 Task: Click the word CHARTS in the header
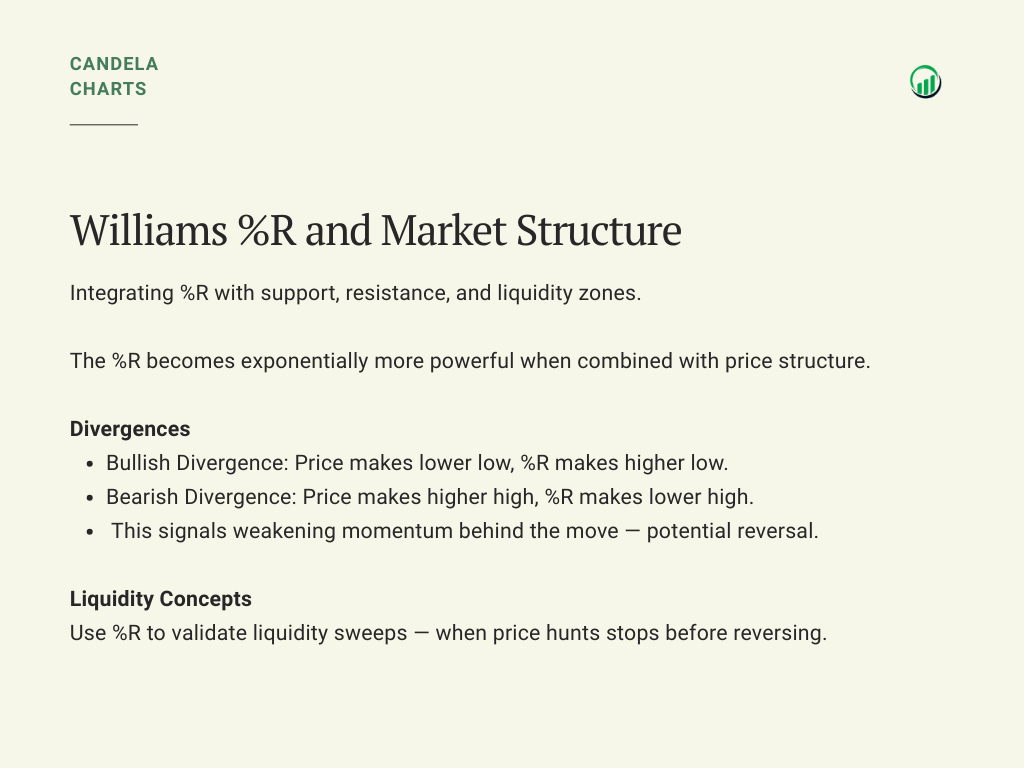tap(108, 89)
